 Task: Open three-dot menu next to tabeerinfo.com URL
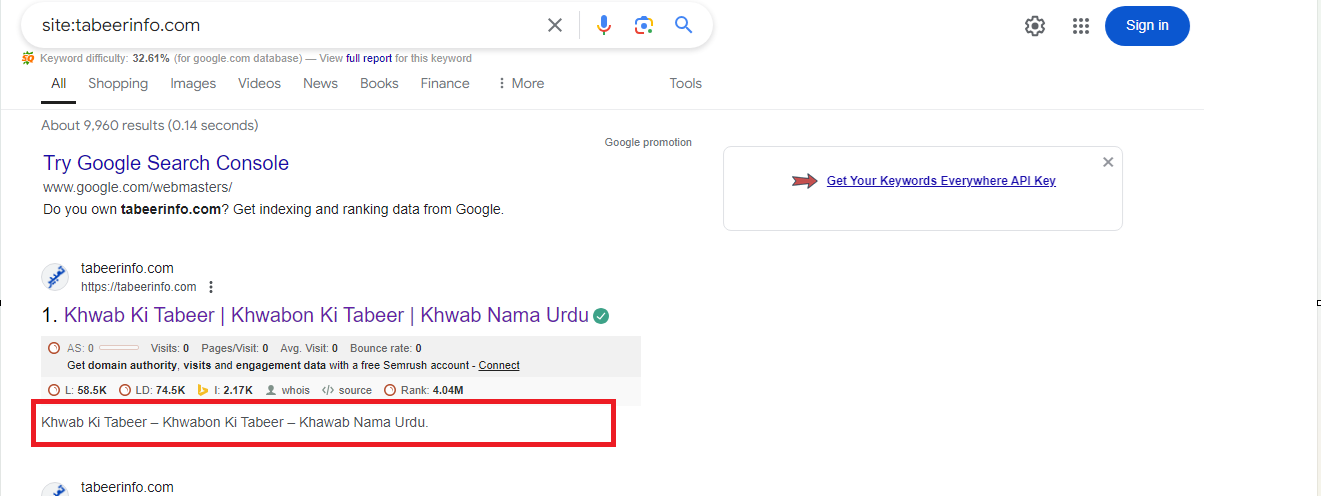pos(211,287)
